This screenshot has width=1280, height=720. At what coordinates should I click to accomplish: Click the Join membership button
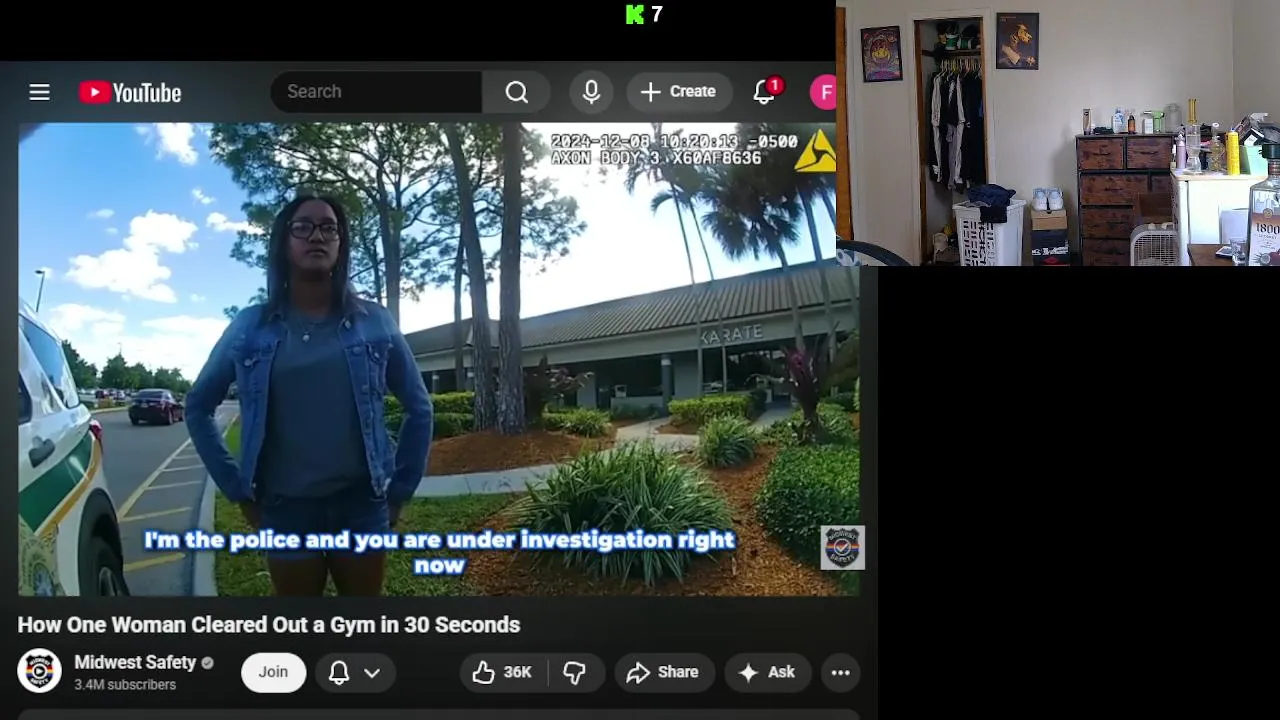tap(273, 672)
